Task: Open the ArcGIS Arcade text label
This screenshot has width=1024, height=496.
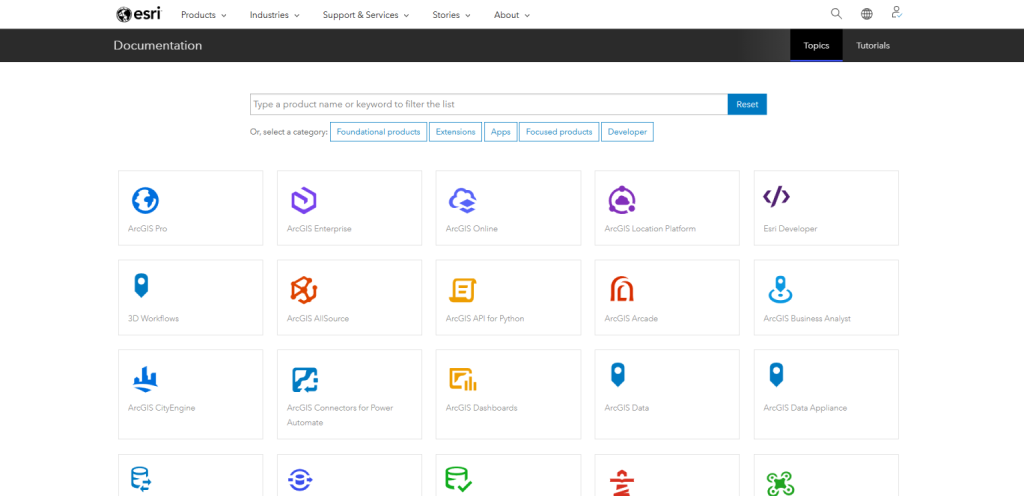Action: (x=631, y=318)
